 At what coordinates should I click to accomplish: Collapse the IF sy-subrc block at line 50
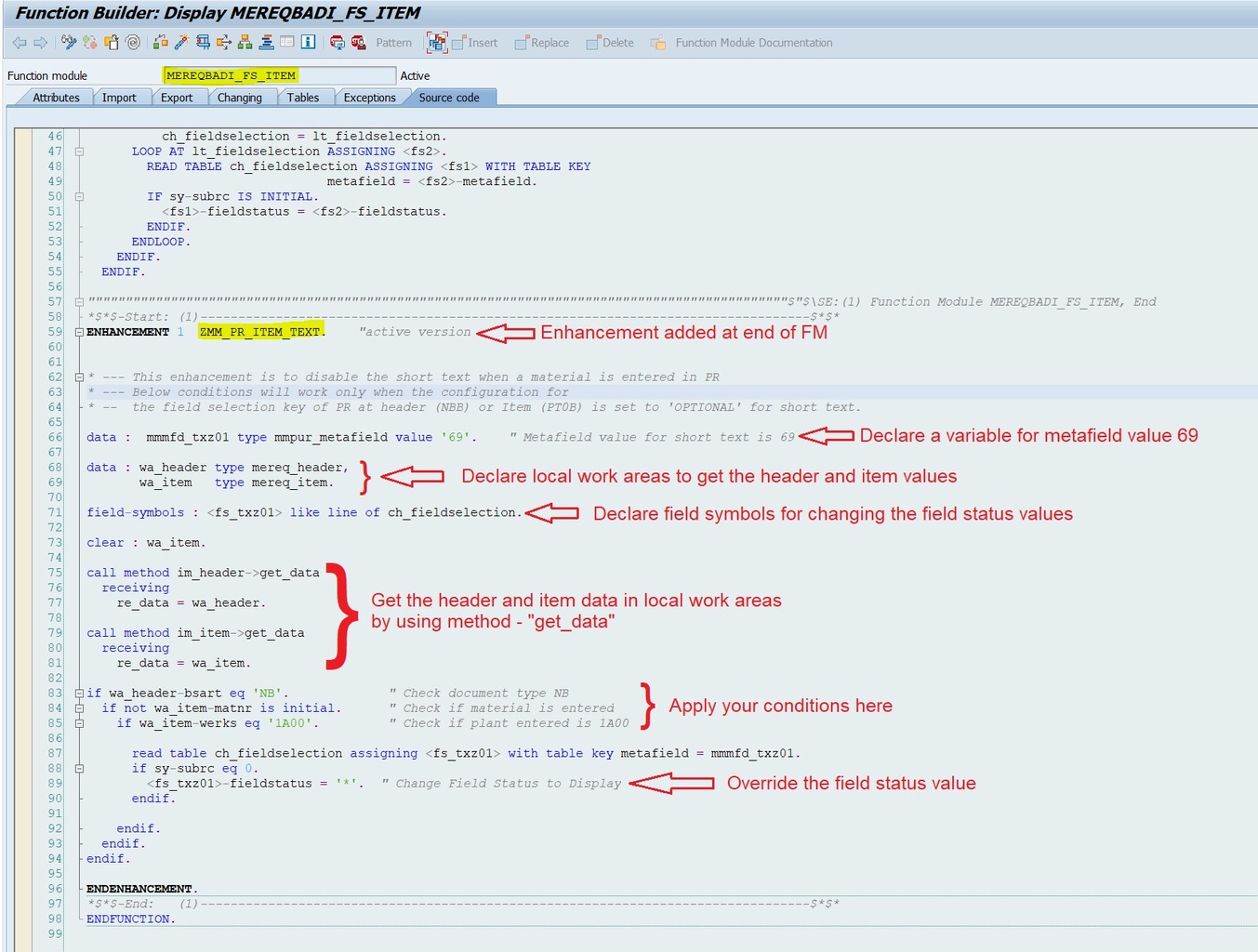click(79, 196)
